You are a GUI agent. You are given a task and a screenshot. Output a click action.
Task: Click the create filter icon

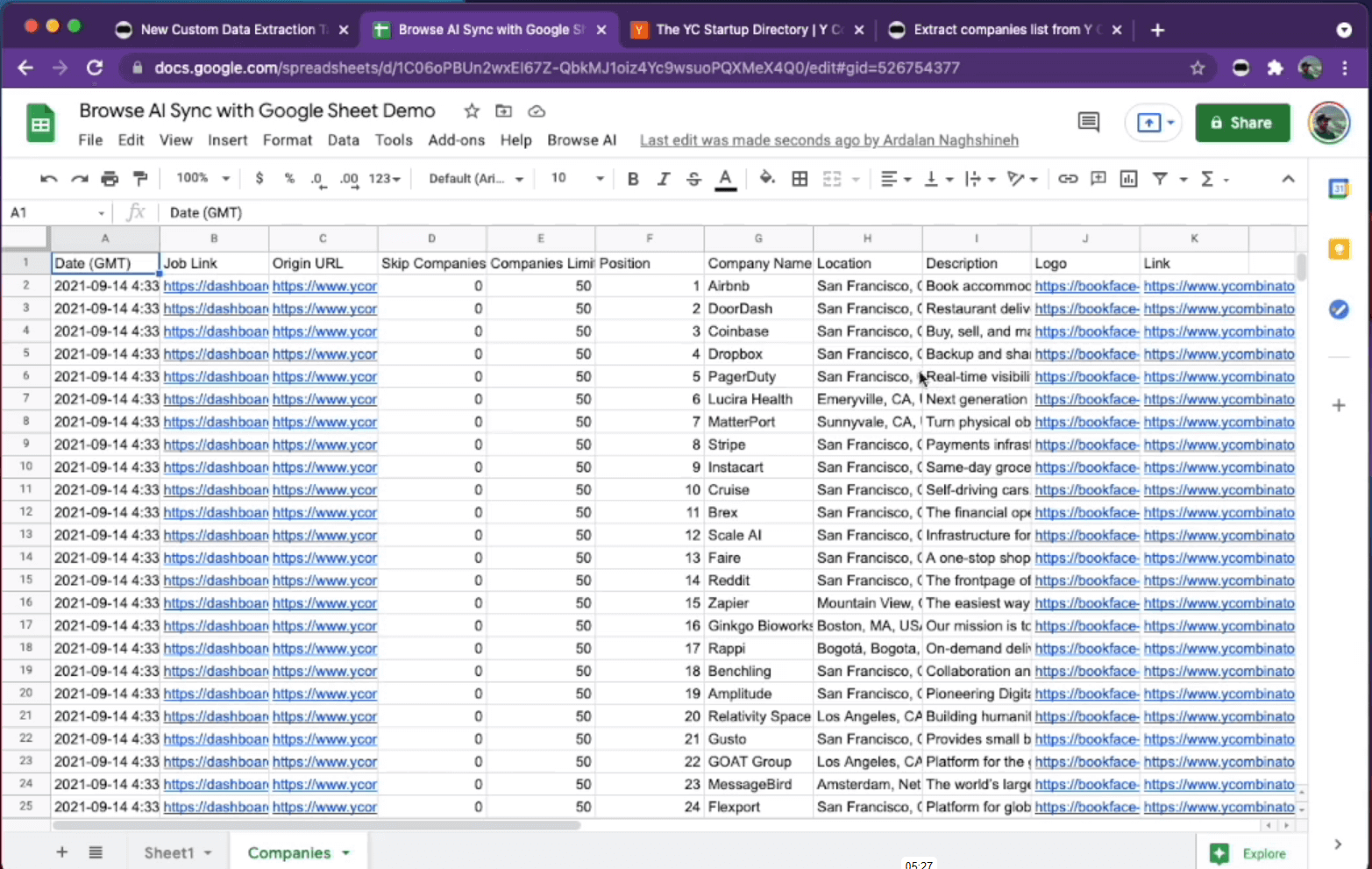coord(1160,179)
